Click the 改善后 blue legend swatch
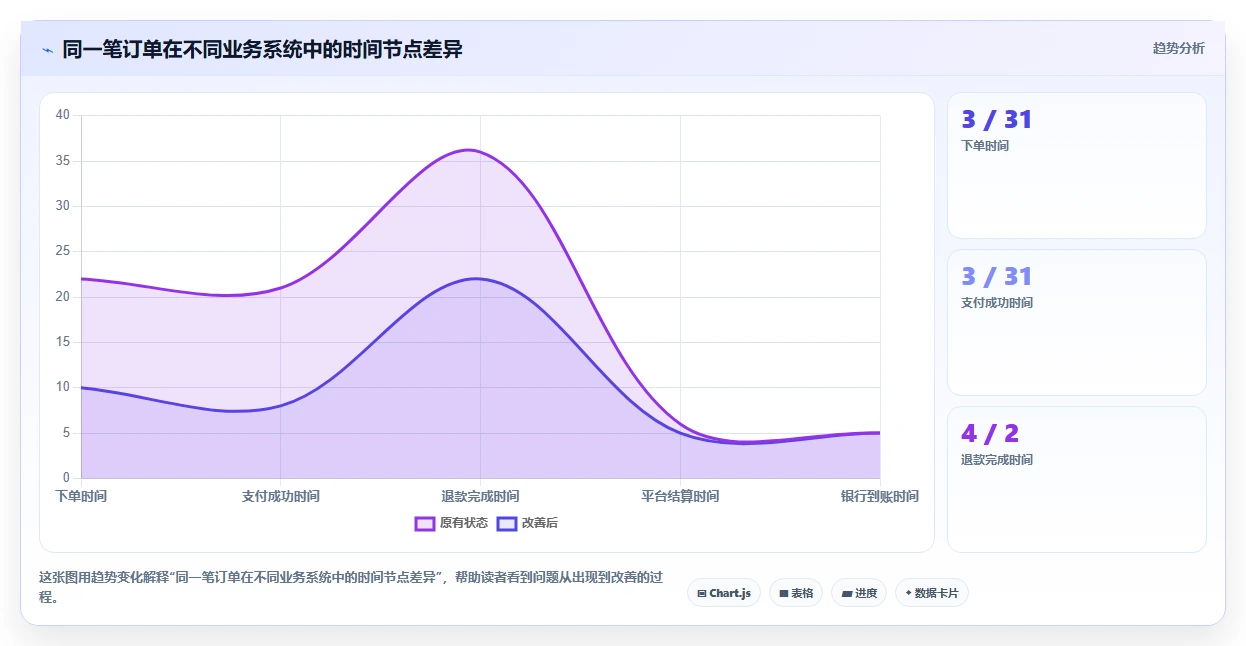 [x=506, y=523]
